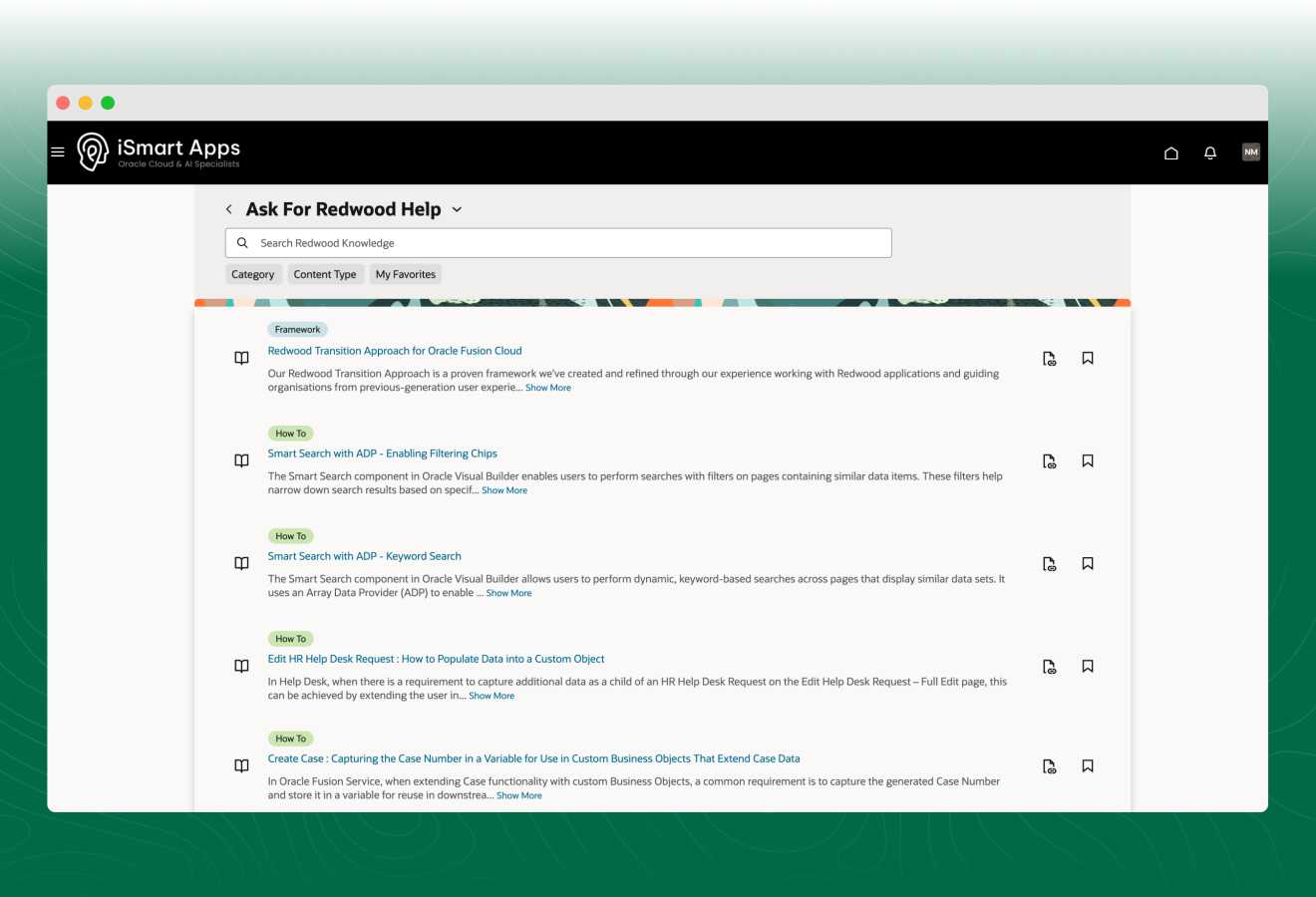Open the Create Case article link

click(x=533, y=758)
